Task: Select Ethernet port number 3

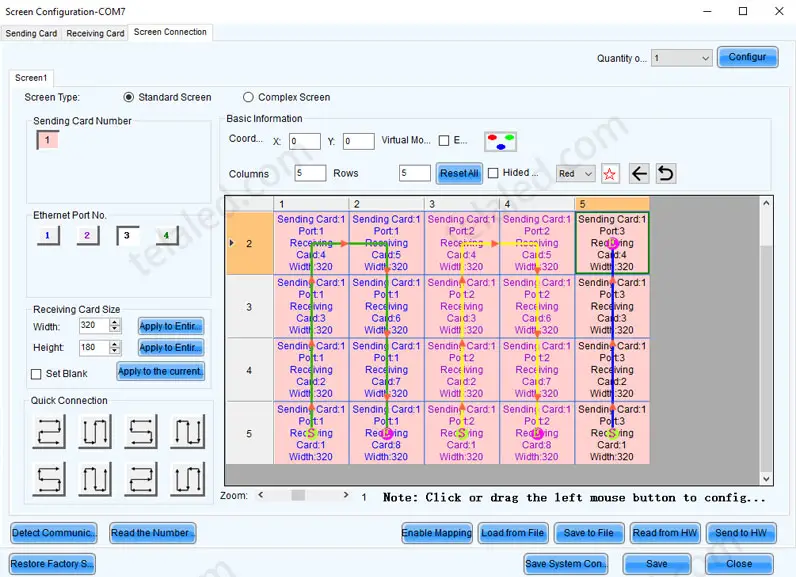Action: pos(127,235)
